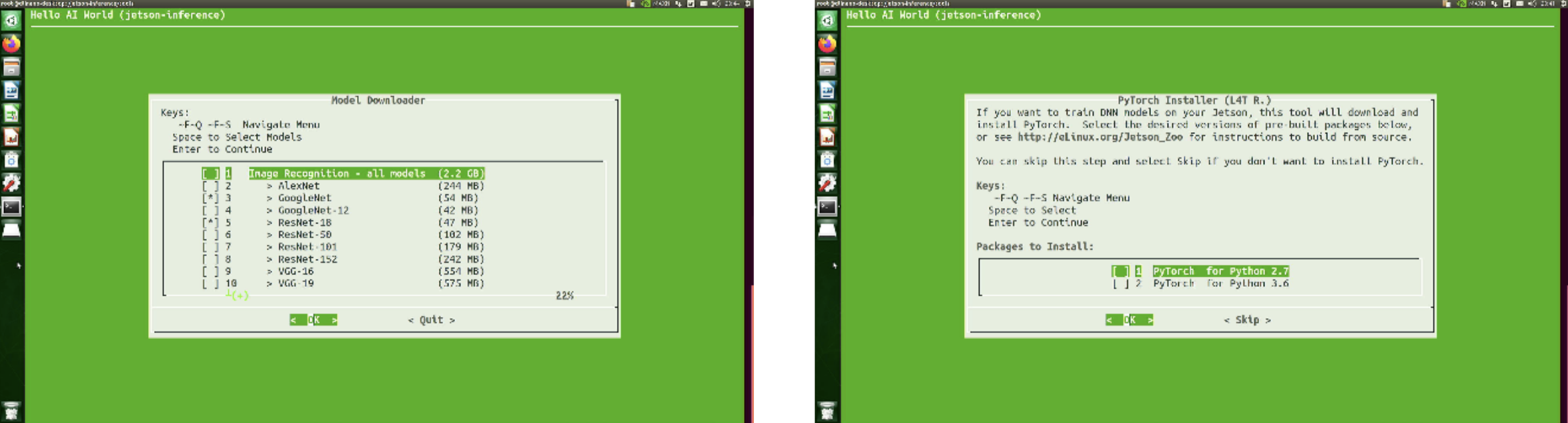The width and height of the screenshot is (1568, 423).
Task: Open the removable drive icon in the Model Downloader screen's dock
Action: [11, 230]
